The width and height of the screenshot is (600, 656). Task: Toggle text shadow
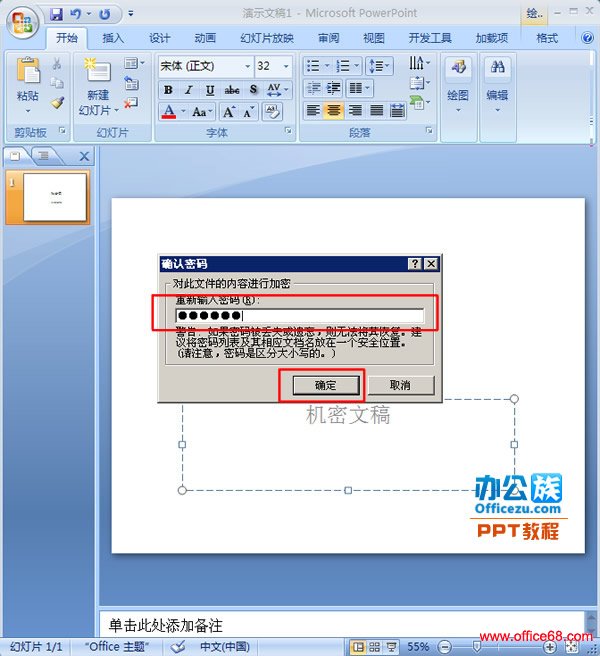(x=253, y=90)
